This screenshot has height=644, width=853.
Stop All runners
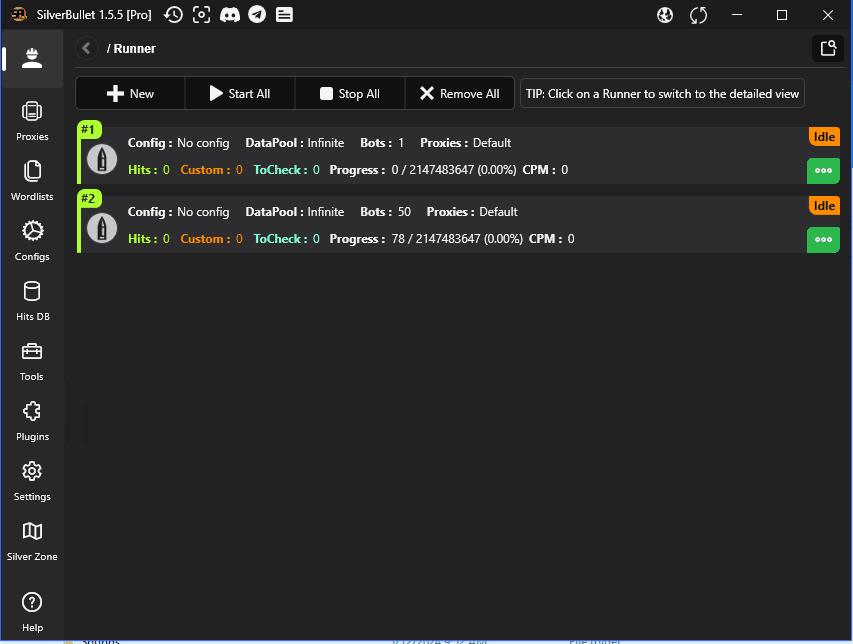point(350,94)
